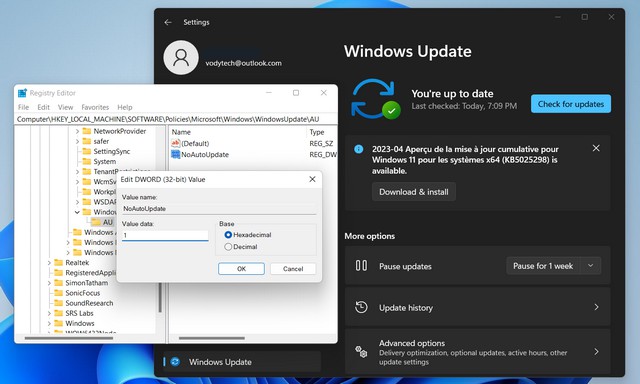Screen dimensions: 640x384
Task: Click the Check for updates button
Action: click(571, 104)
